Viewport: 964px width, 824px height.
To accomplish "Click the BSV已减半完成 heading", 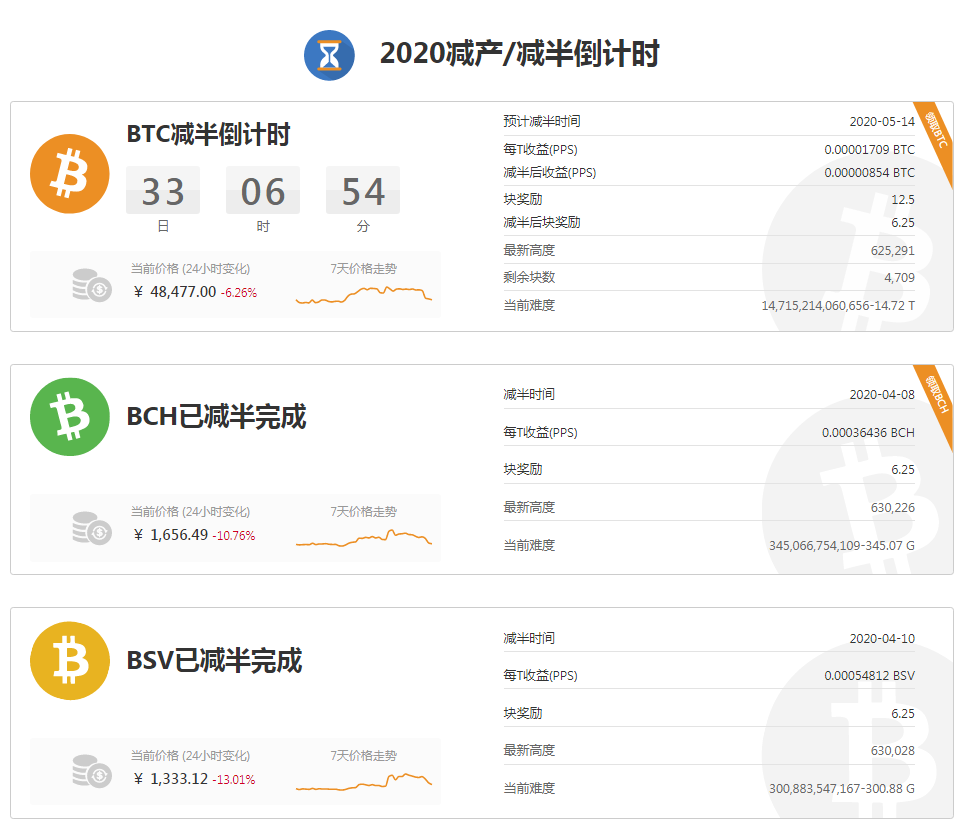I will tap(214, 660).
